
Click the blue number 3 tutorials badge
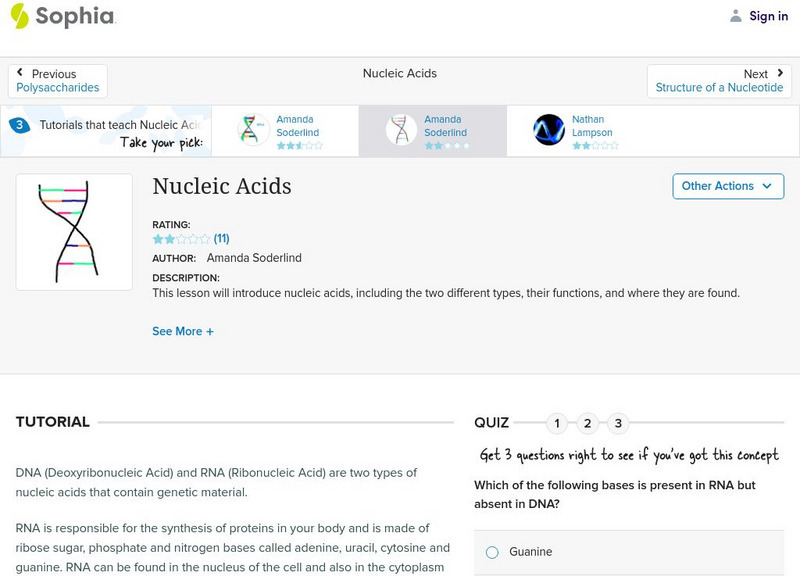pyautogui.click(x=19, y=125)
